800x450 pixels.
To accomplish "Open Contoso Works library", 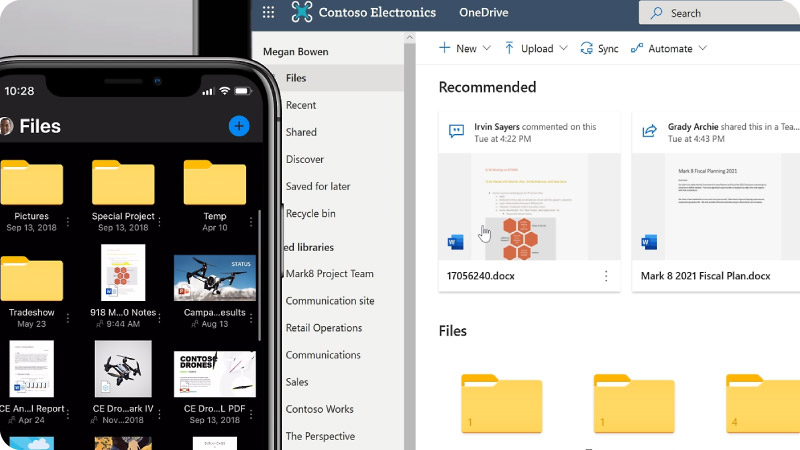I will pyautogui.click(x=319, y=409).
